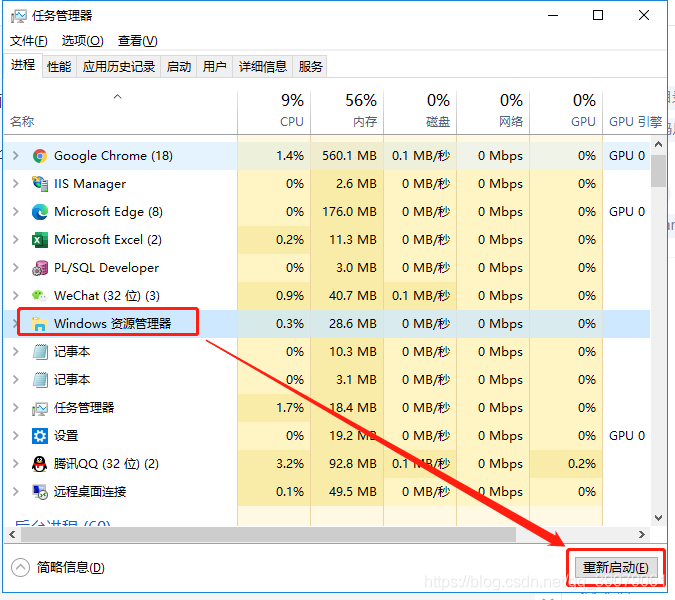This screenshot has height=600, width=675.
Task: Select the Windows 资源管理器 process name
Action: coord(112,324)
